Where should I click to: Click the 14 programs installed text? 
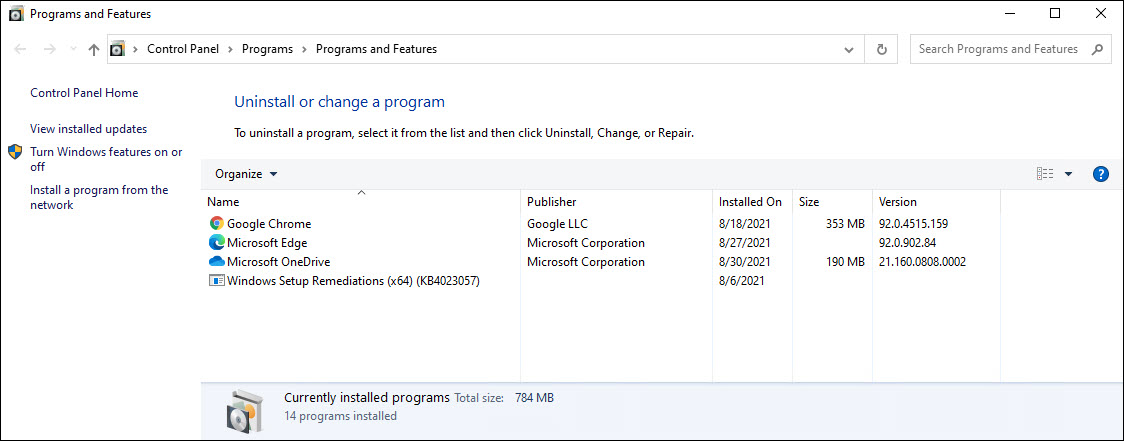tap(340, 416)
